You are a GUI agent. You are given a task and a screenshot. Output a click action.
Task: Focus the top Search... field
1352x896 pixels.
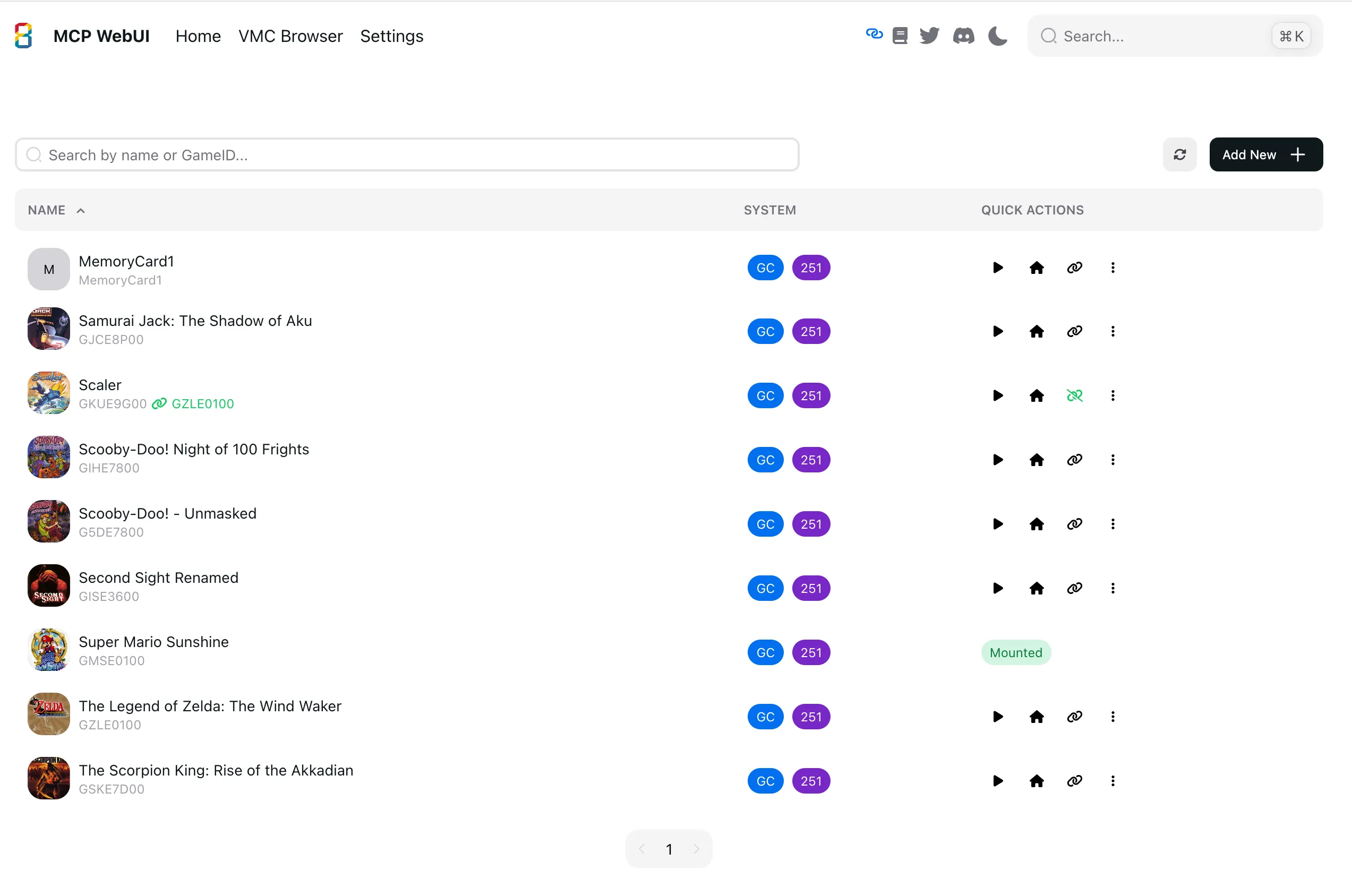coord(1175,36)
